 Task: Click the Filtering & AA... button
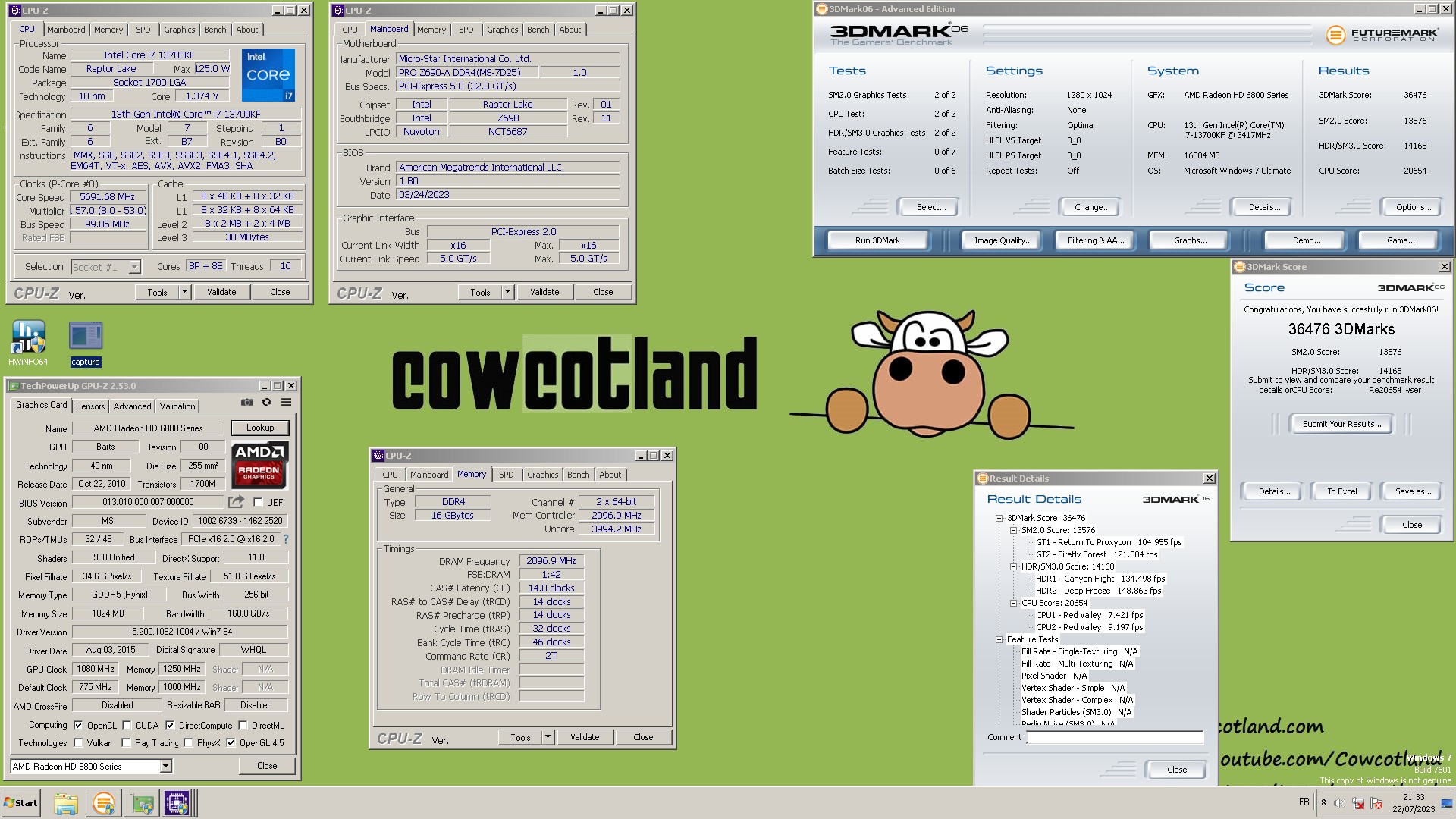1096,240
